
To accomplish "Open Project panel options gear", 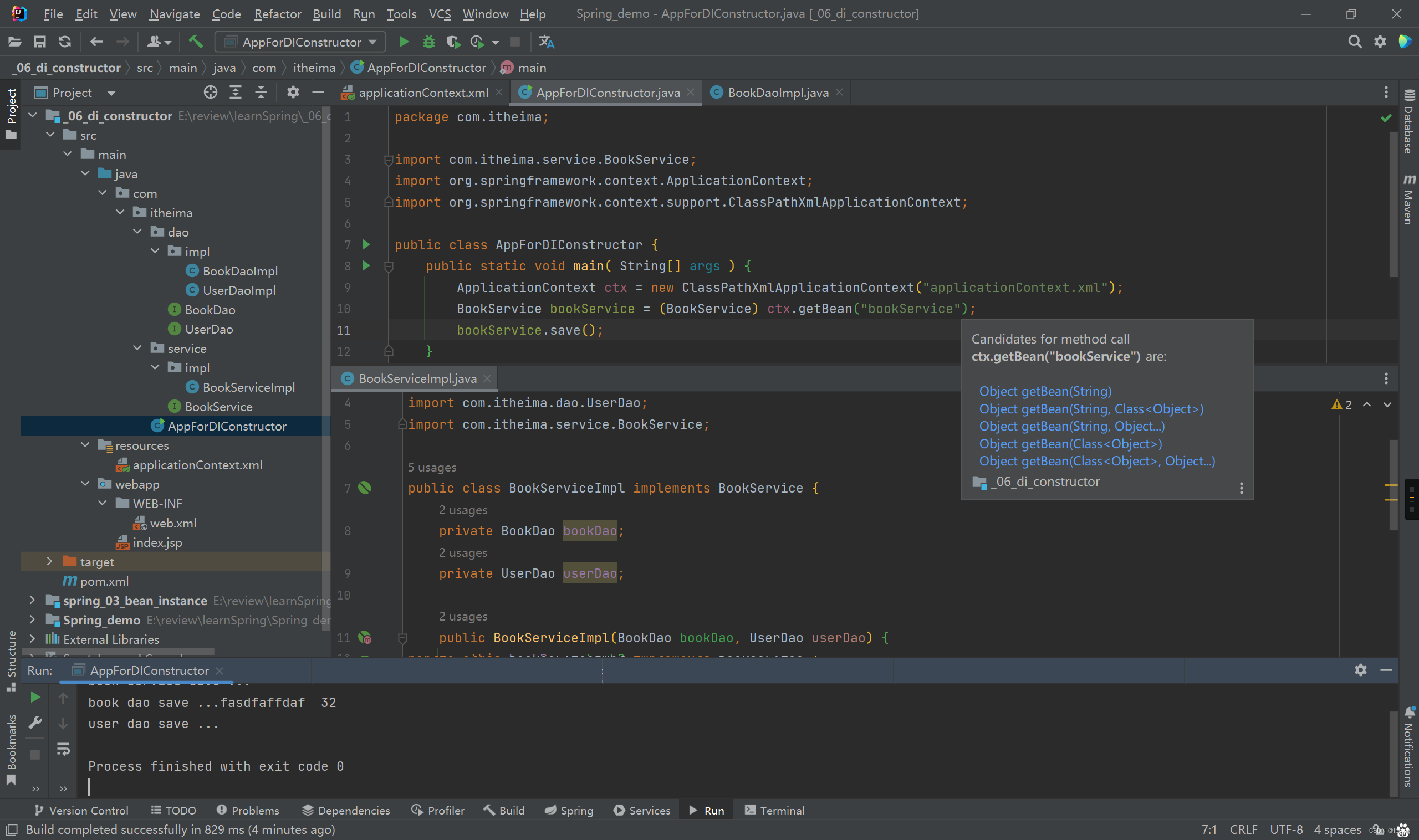I will pyautogui.click(x=293, y=93).
